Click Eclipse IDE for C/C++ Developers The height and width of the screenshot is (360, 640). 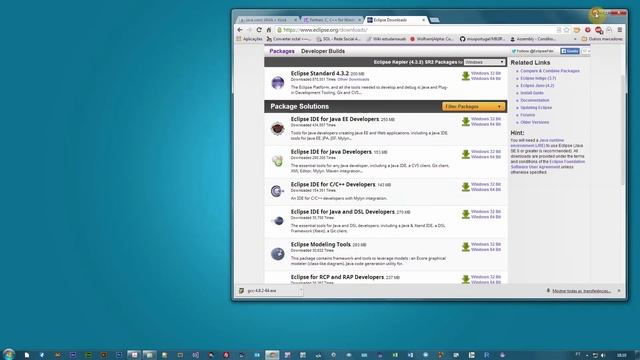point(333,184)
